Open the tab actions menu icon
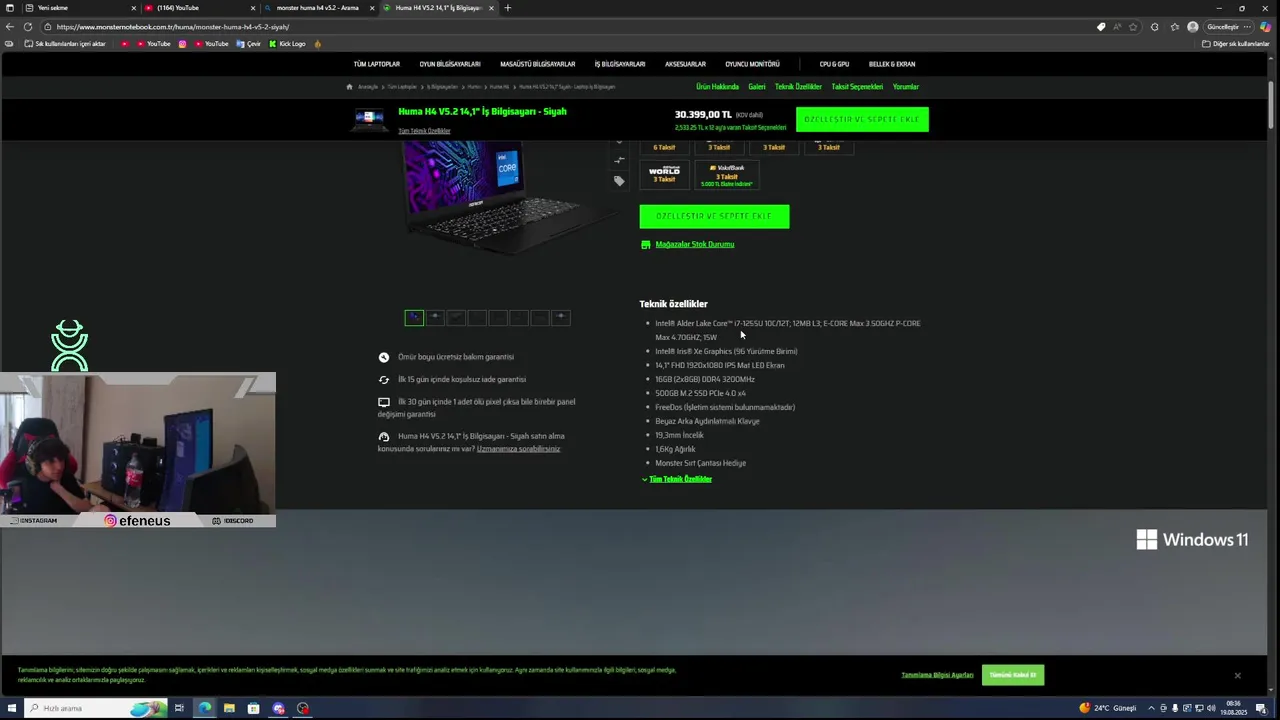 coord(10,8)
